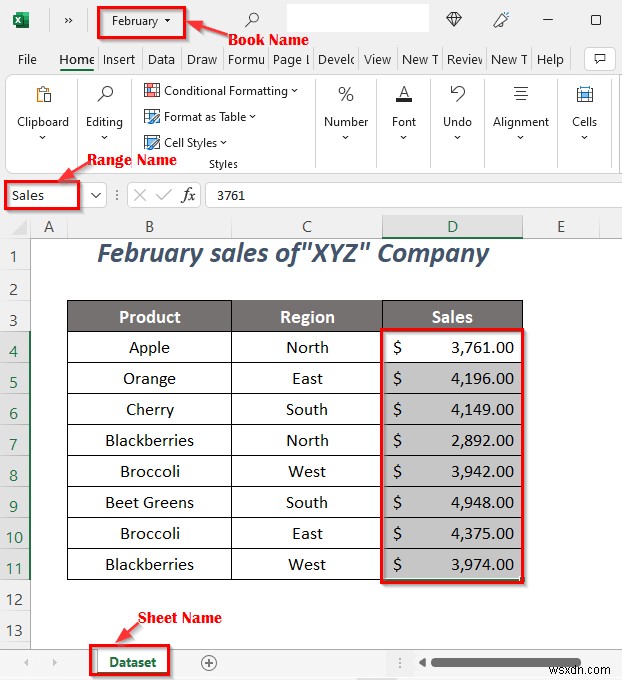Viewport: 622px width, 680px height.
Task: Click the horizontal scroll left arrow
Action: pos(422,662)
